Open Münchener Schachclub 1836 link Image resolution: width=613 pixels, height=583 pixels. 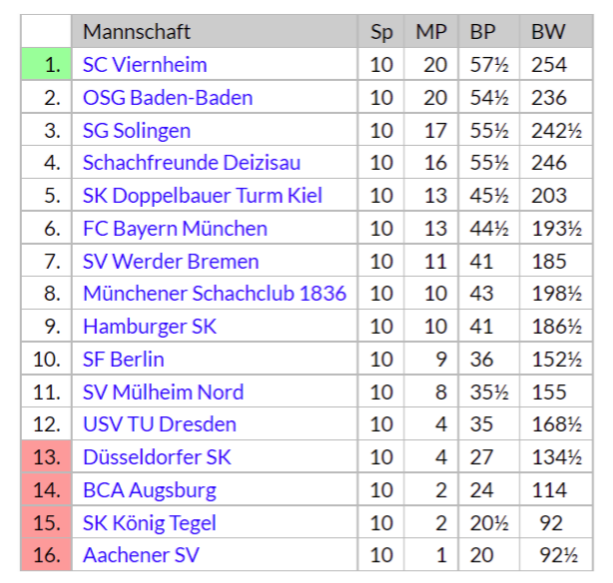[x=215, y=293]
